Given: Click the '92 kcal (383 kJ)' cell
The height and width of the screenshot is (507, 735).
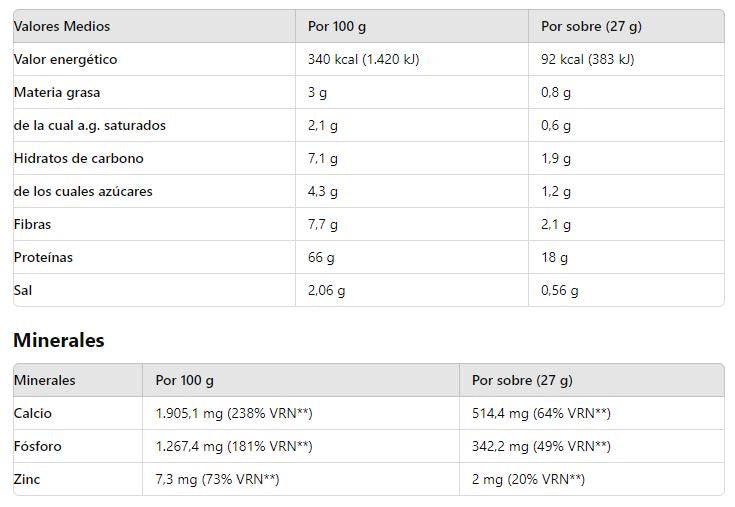Looking at the screenshot, I should (x=587, y=59).
